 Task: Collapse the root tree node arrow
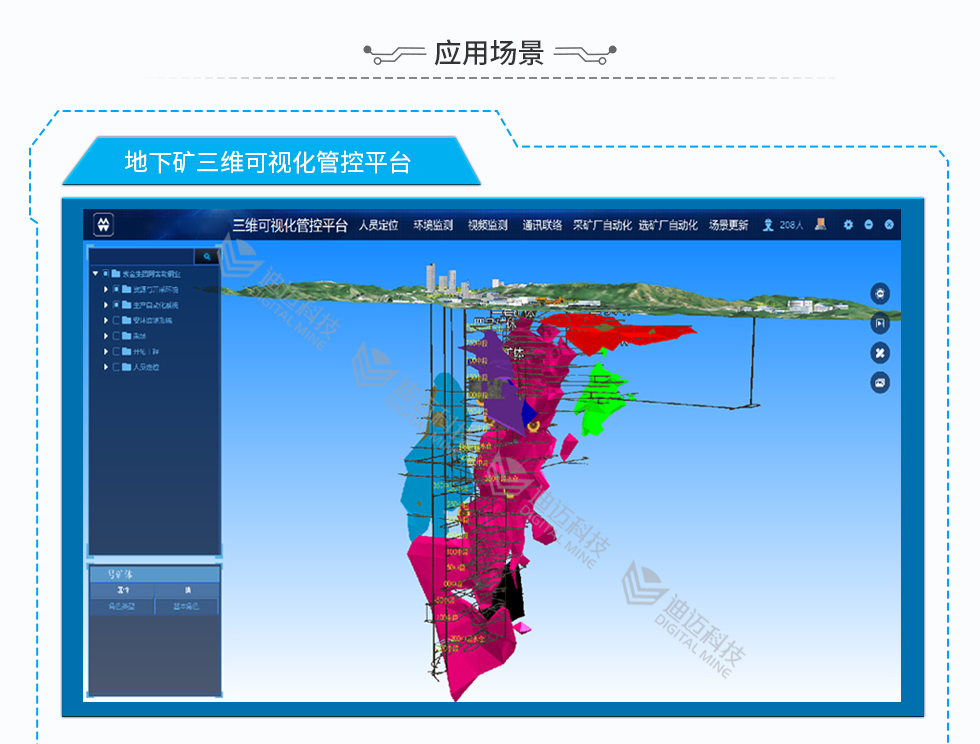(x=95, y=274)
